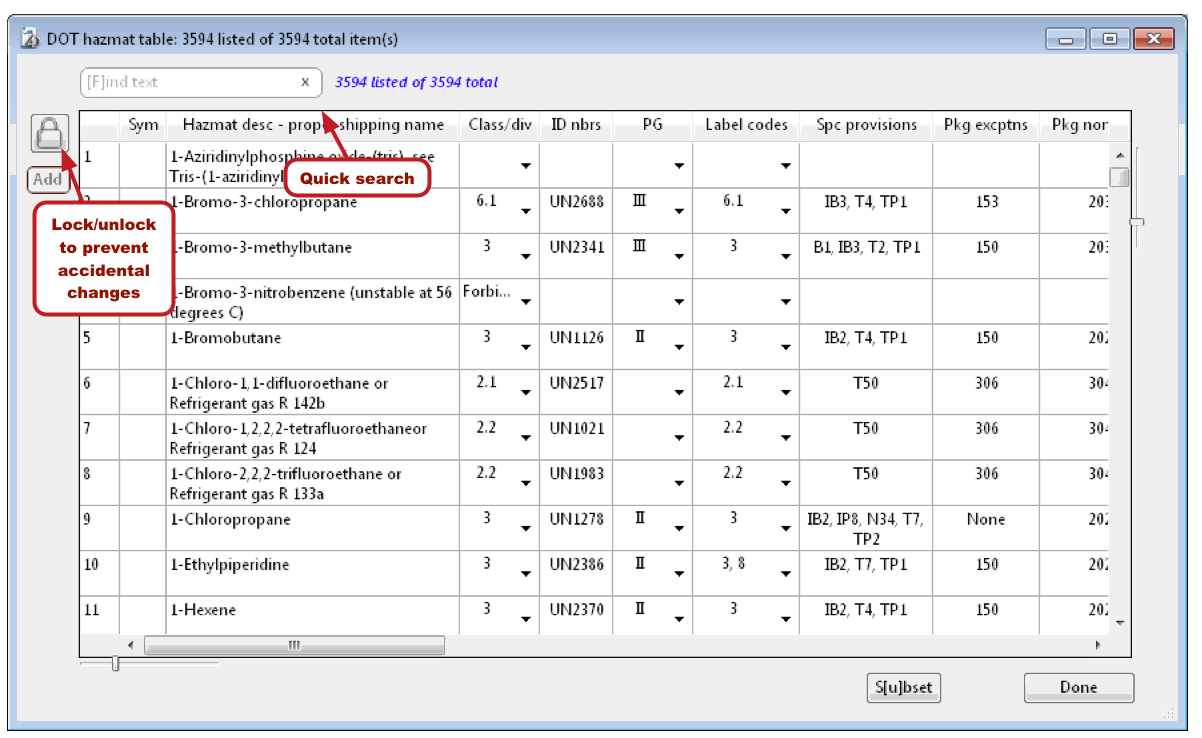Select the 1-Hexene description cell

pyautogui.click(x=313, y=614)
